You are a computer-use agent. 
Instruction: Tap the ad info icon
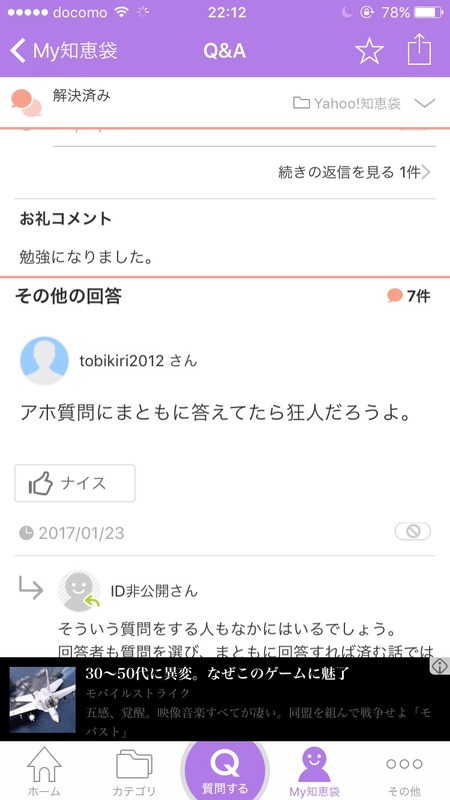click(440, 666)
